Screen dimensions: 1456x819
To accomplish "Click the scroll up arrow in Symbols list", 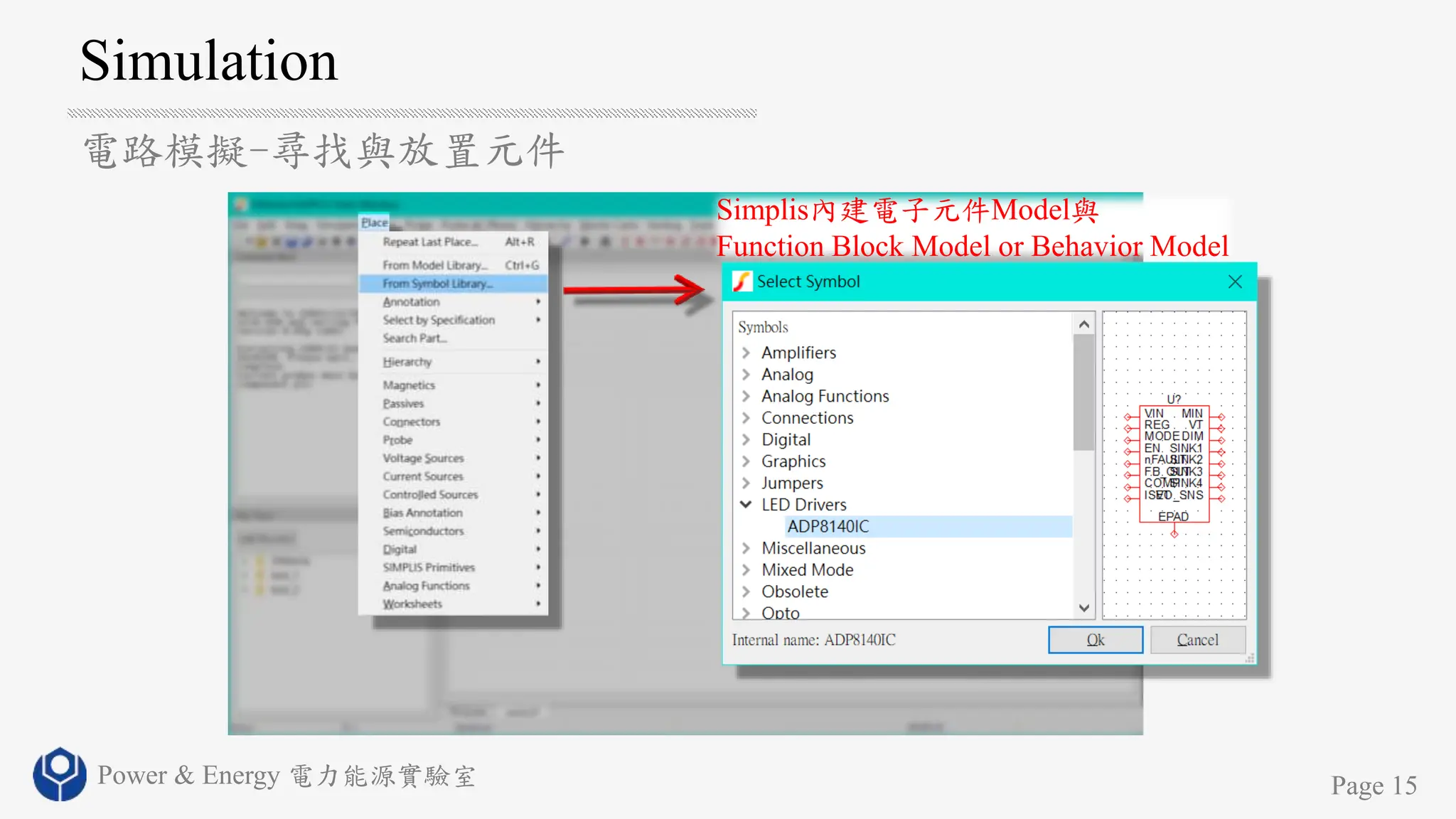I will click(1083, 325).
